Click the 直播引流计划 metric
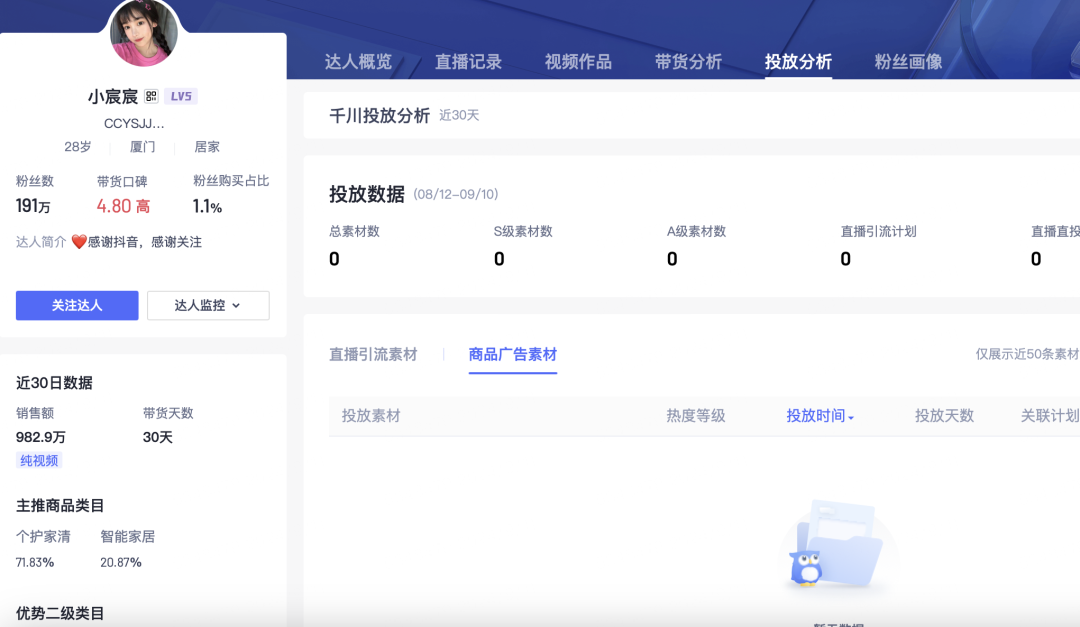The image size is (1080, 627). 878,246
